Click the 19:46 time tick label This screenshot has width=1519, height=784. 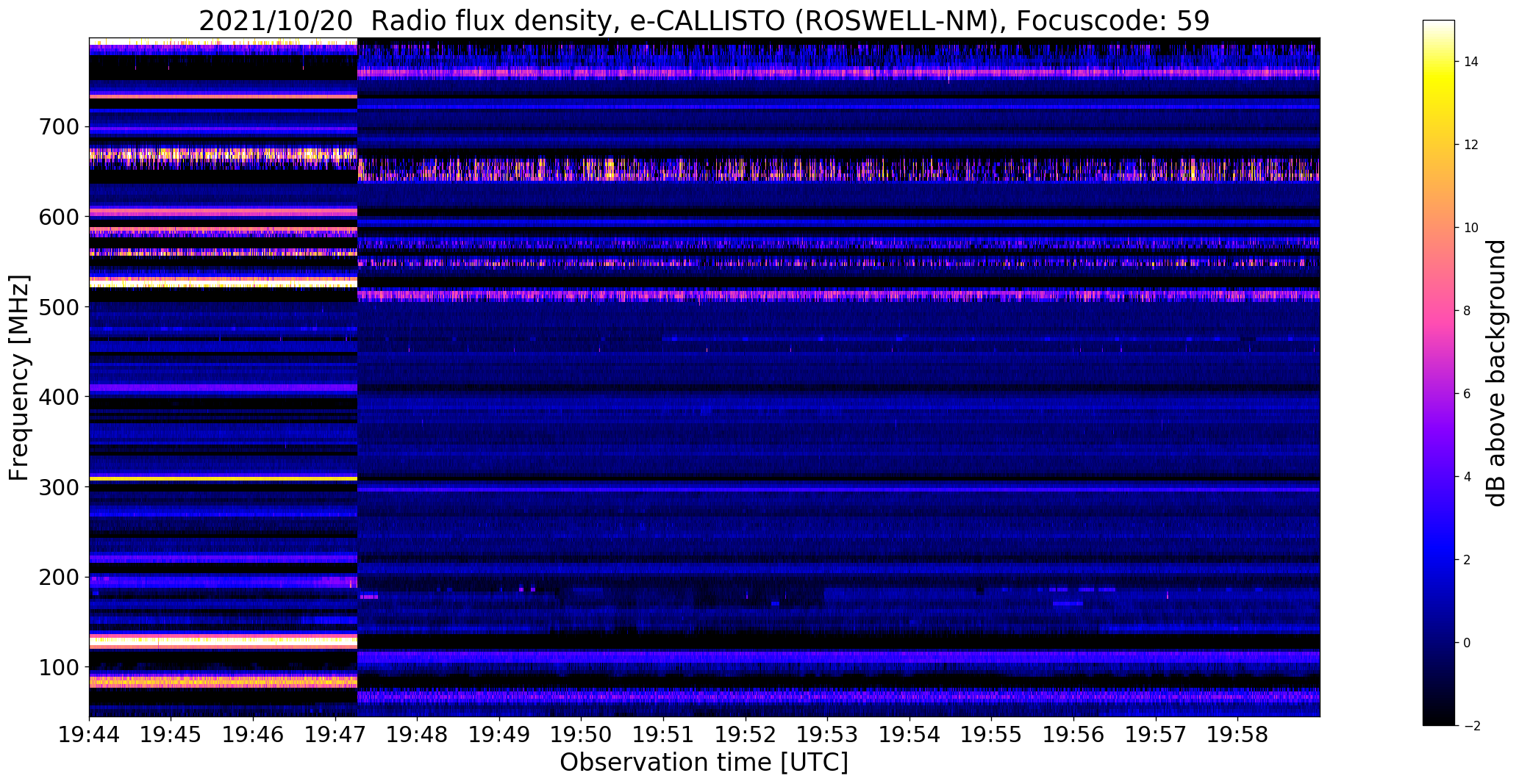tap(254, 735)
